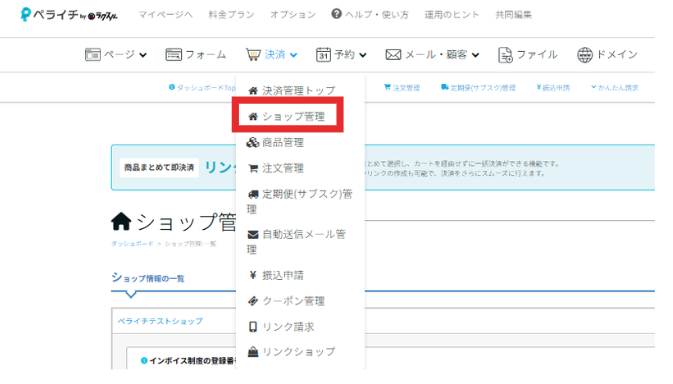The width and height of the screenshot is (673, 384).
Task: Click the help question mark icon
Action: point(336,14)
